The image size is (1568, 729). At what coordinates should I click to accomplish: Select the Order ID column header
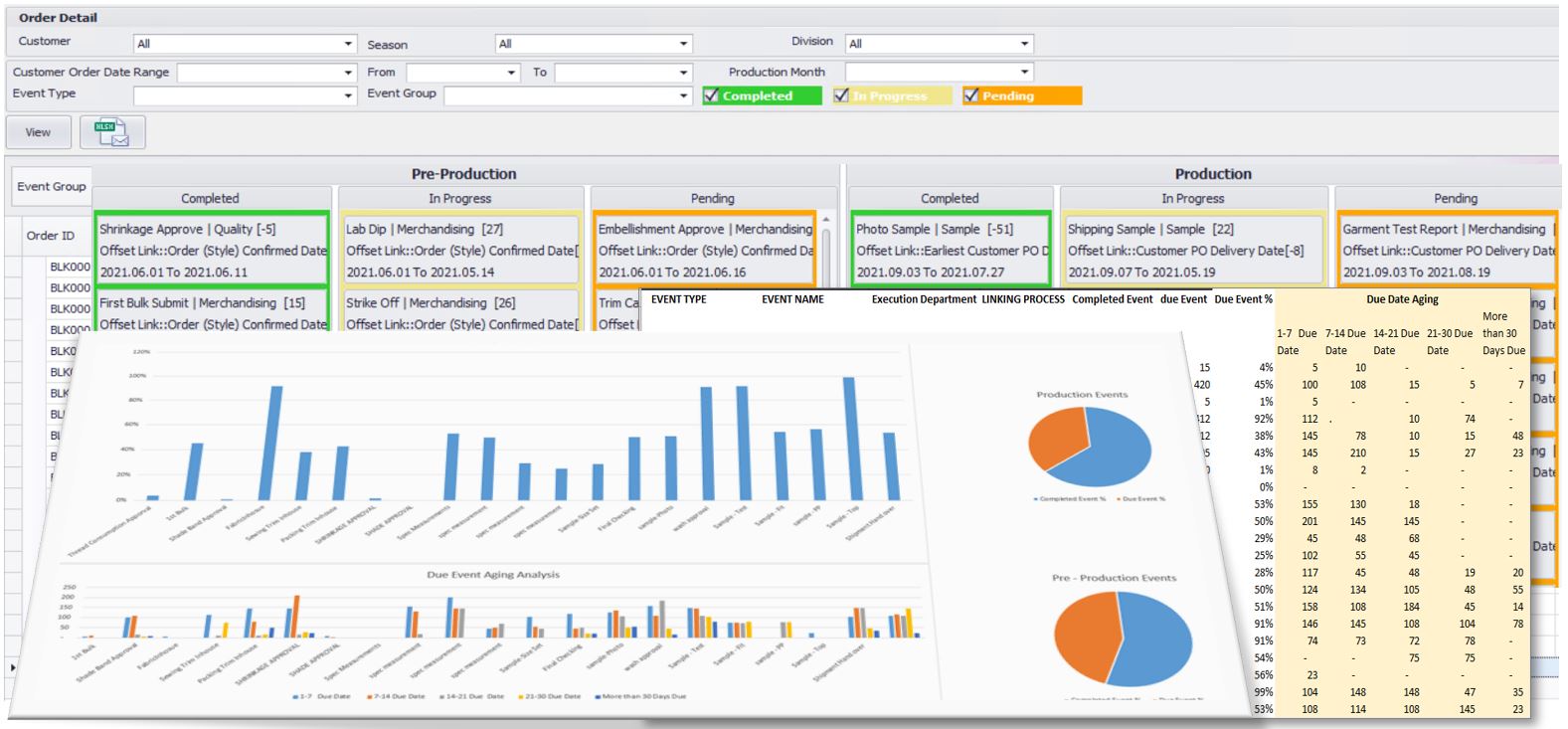click(x=51, y=236)
